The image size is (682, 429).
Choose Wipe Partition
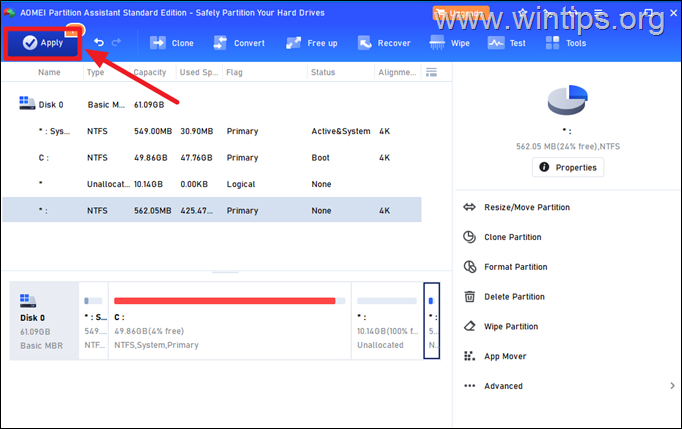(x=511, y=326)
